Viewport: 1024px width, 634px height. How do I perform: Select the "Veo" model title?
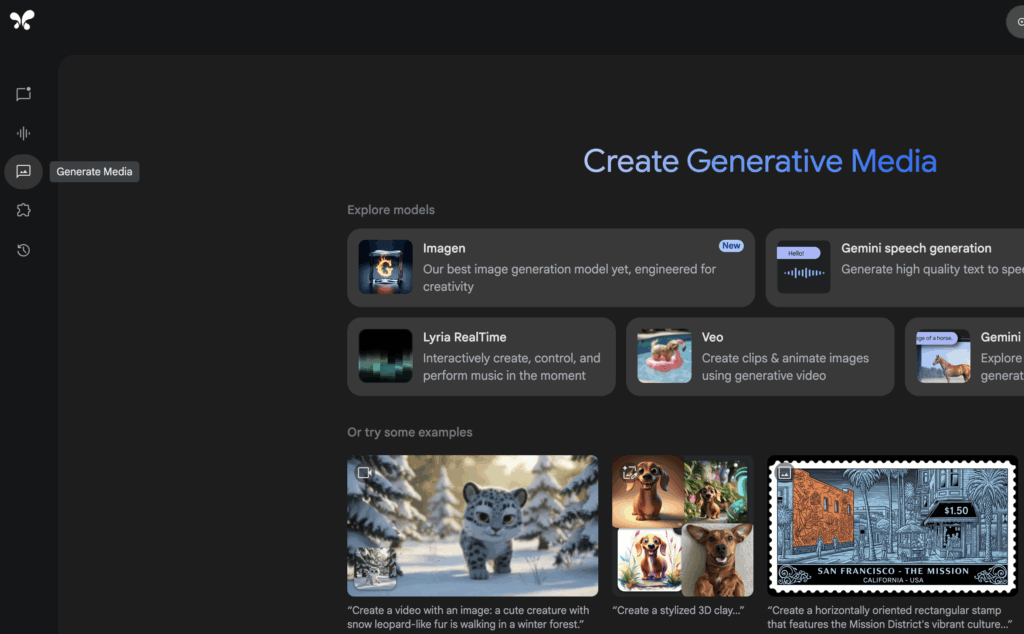712,337
